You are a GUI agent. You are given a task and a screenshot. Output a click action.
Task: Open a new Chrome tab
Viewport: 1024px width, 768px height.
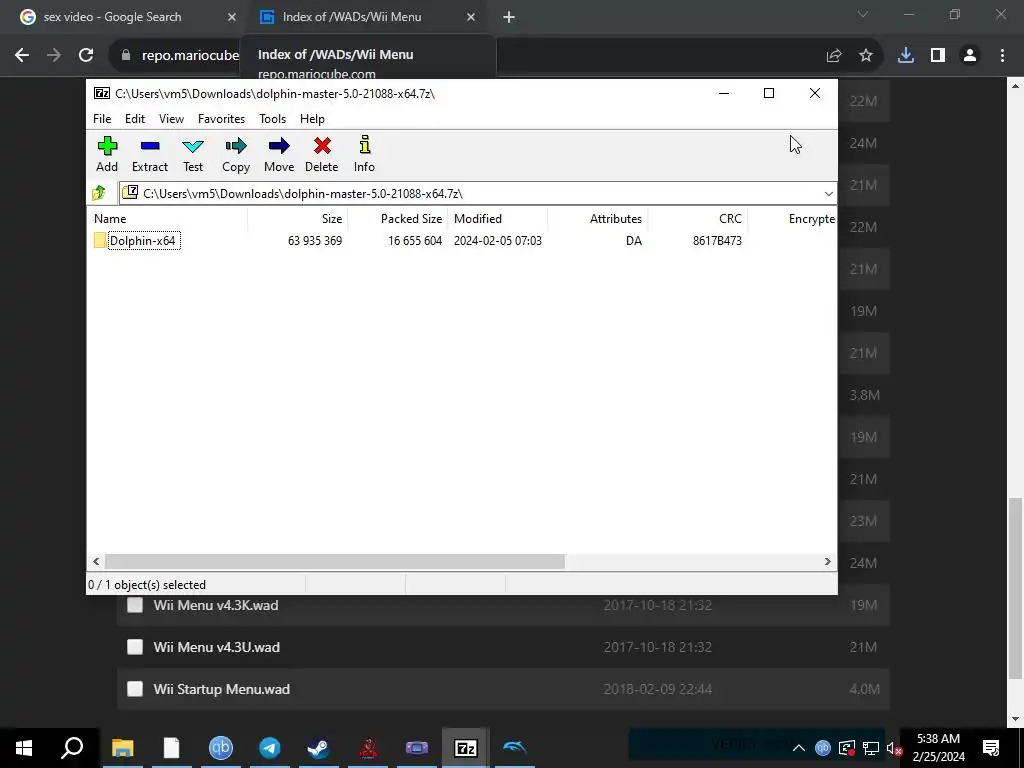509,17
